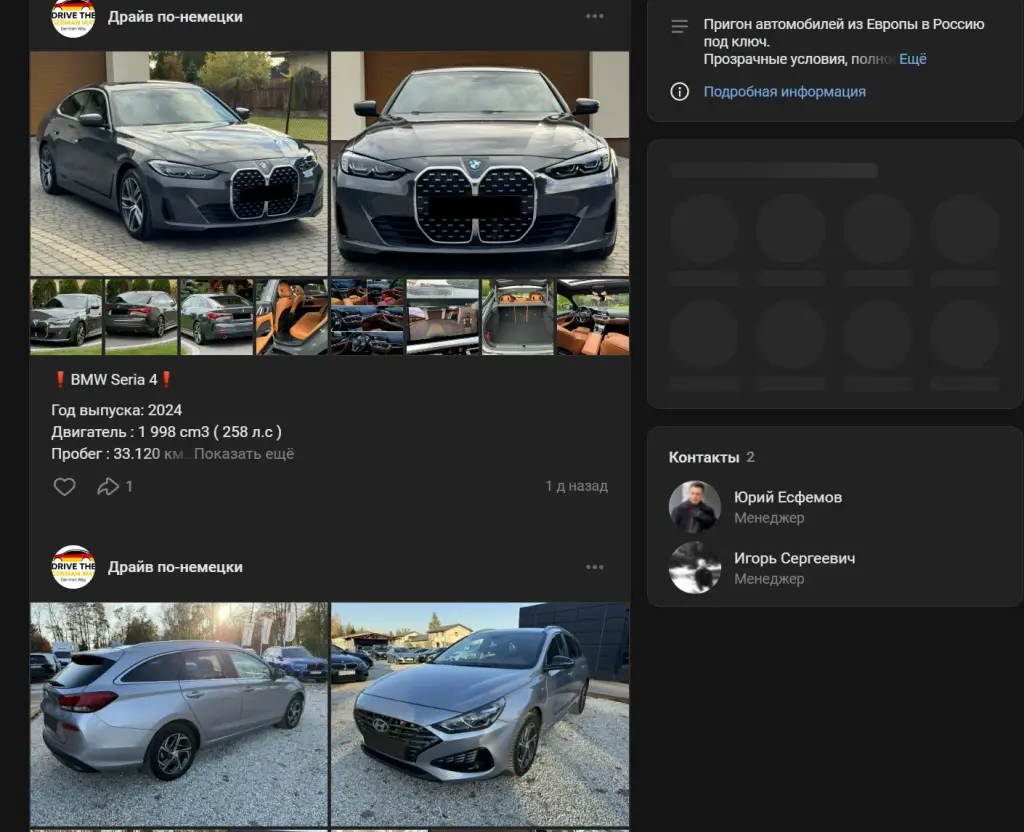Image resolution: width=1024 pixels, height=832 pixels.
Task: Open BMW rear-side view thumbnail
Action: click(x=216, y=317)
